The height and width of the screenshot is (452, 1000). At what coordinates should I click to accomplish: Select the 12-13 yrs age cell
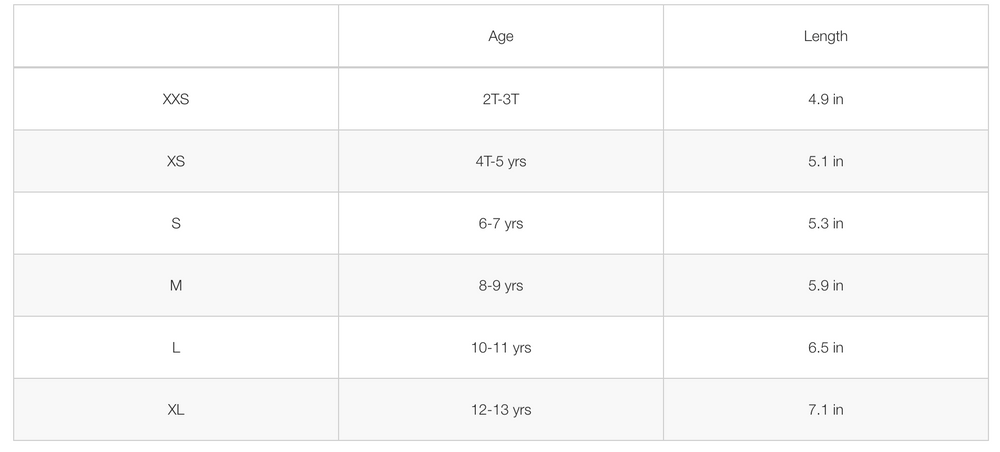tap(501, 409)
